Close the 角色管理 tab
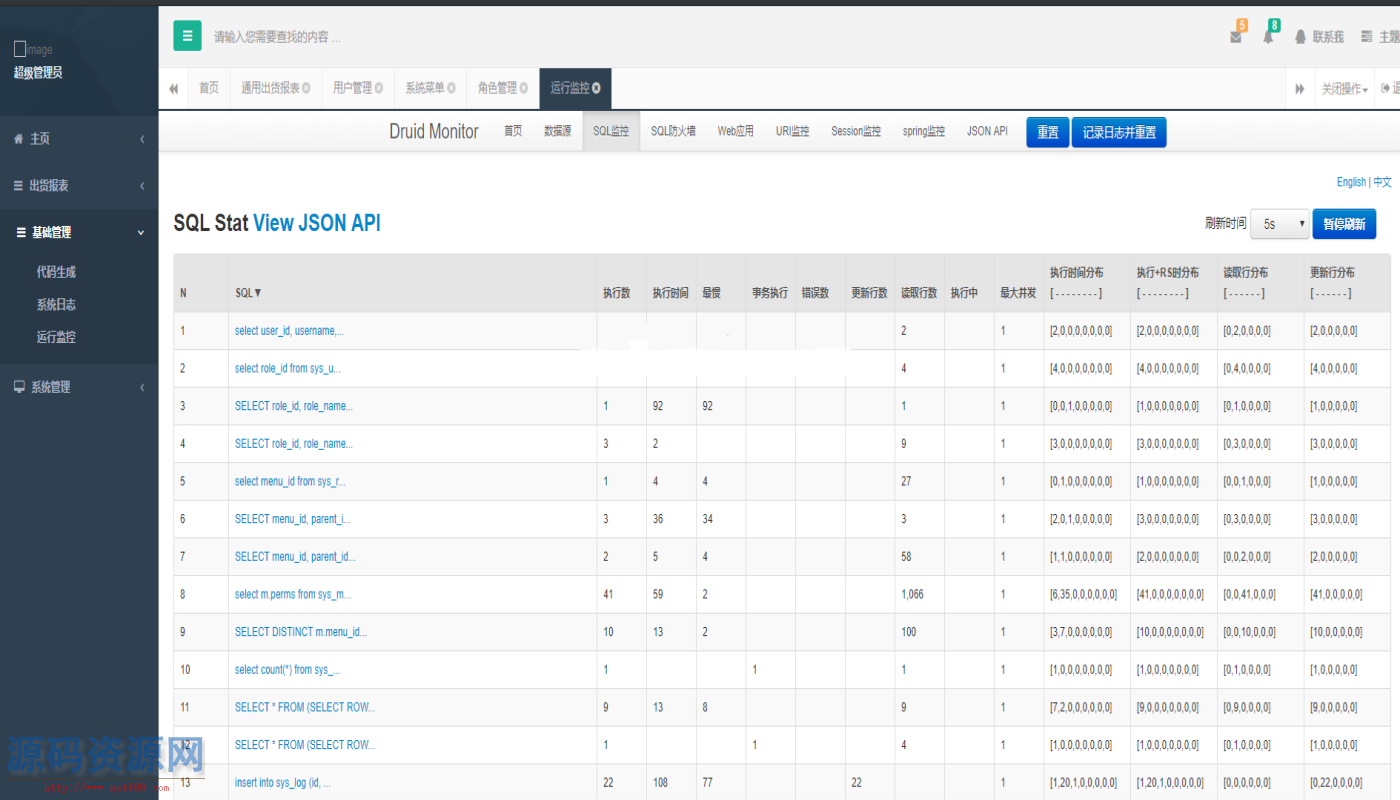1400x800 pixels. pyautogui.click(x=523, y=88)
